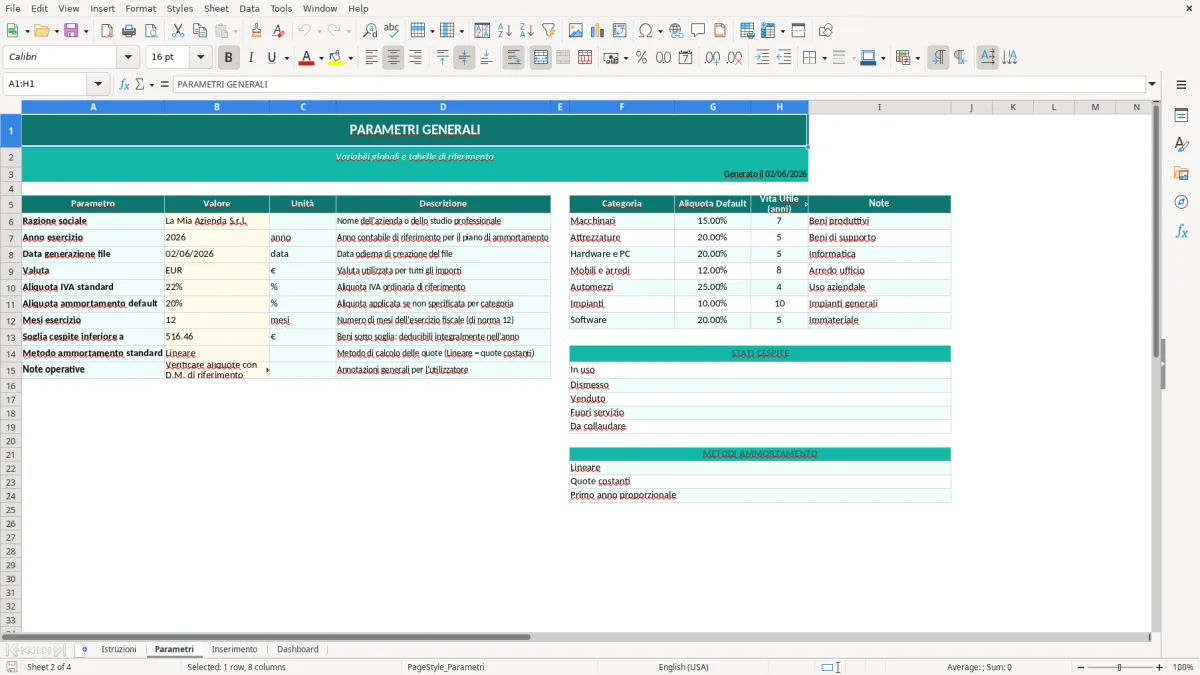Open sidebar Styles panel icon

point(1181,145)
